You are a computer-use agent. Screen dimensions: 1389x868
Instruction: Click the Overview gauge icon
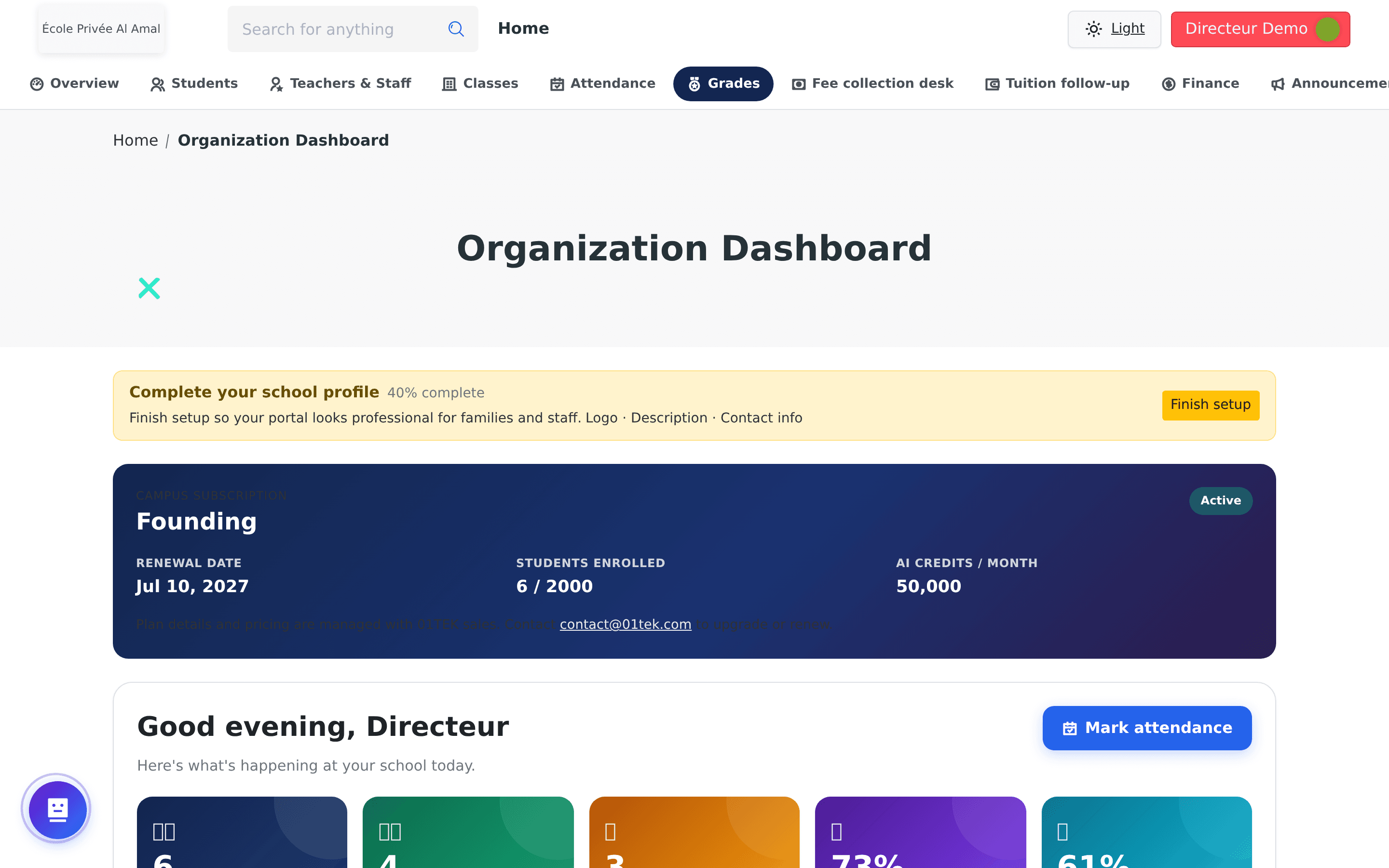37,84
